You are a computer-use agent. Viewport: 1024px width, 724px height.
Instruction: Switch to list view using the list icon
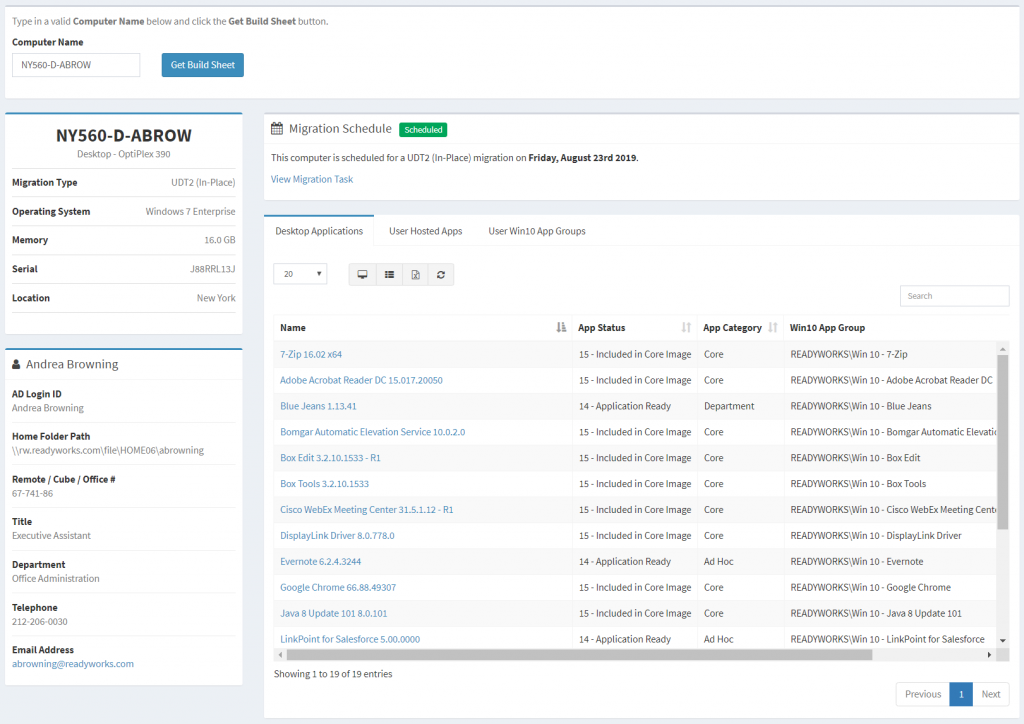coord(389,274)
